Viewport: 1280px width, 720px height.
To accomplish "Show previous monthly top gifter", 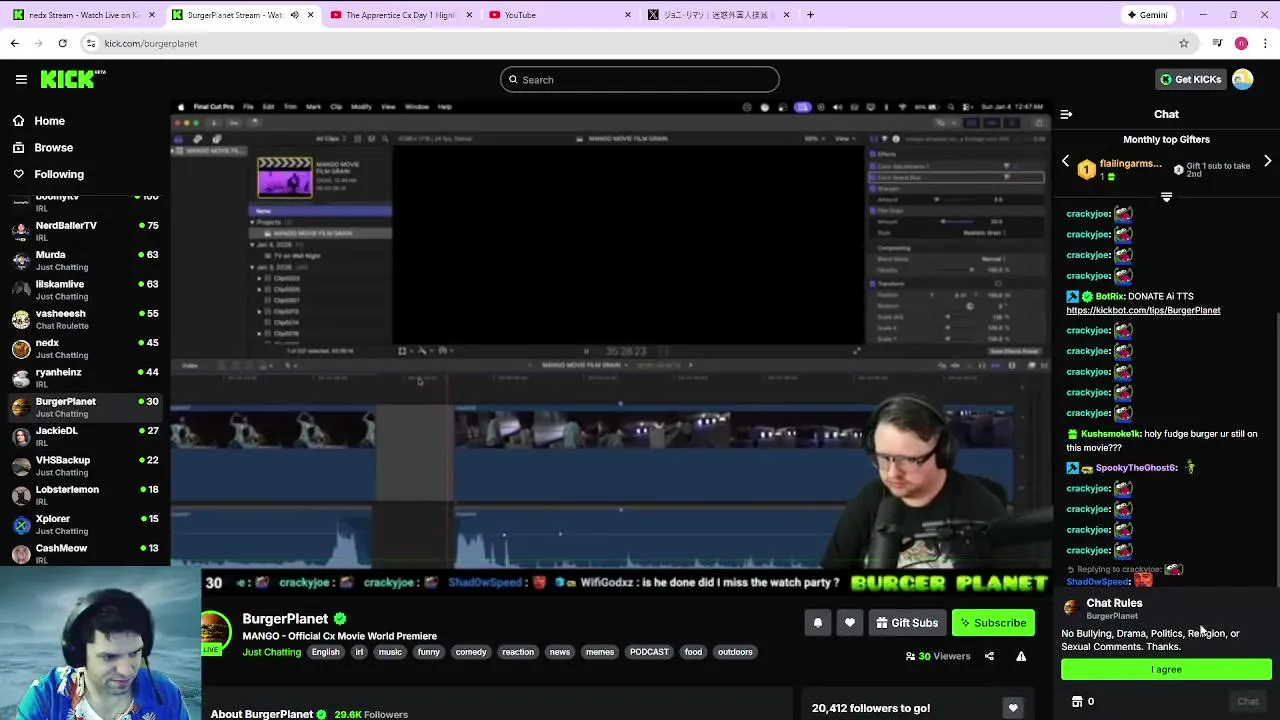I will 1065,161.
